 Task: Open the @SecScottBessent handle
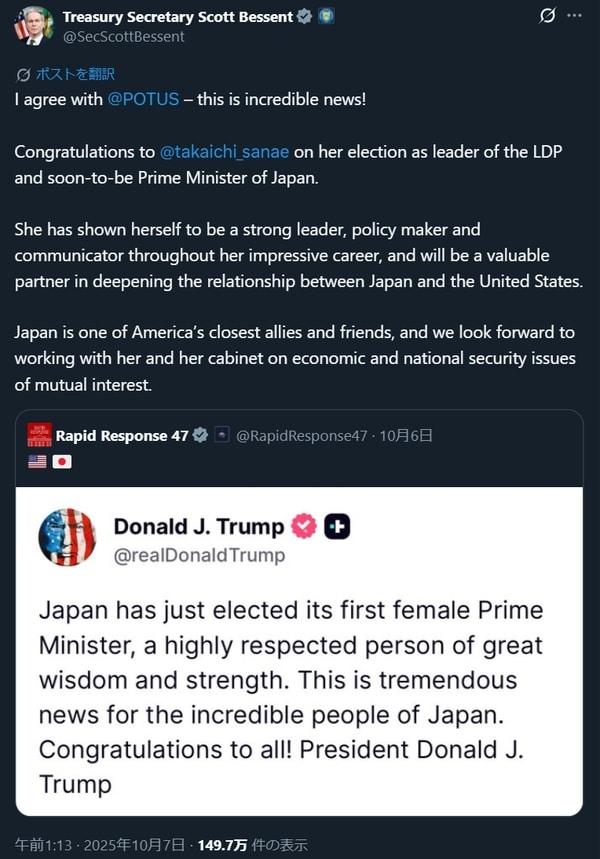124,36
